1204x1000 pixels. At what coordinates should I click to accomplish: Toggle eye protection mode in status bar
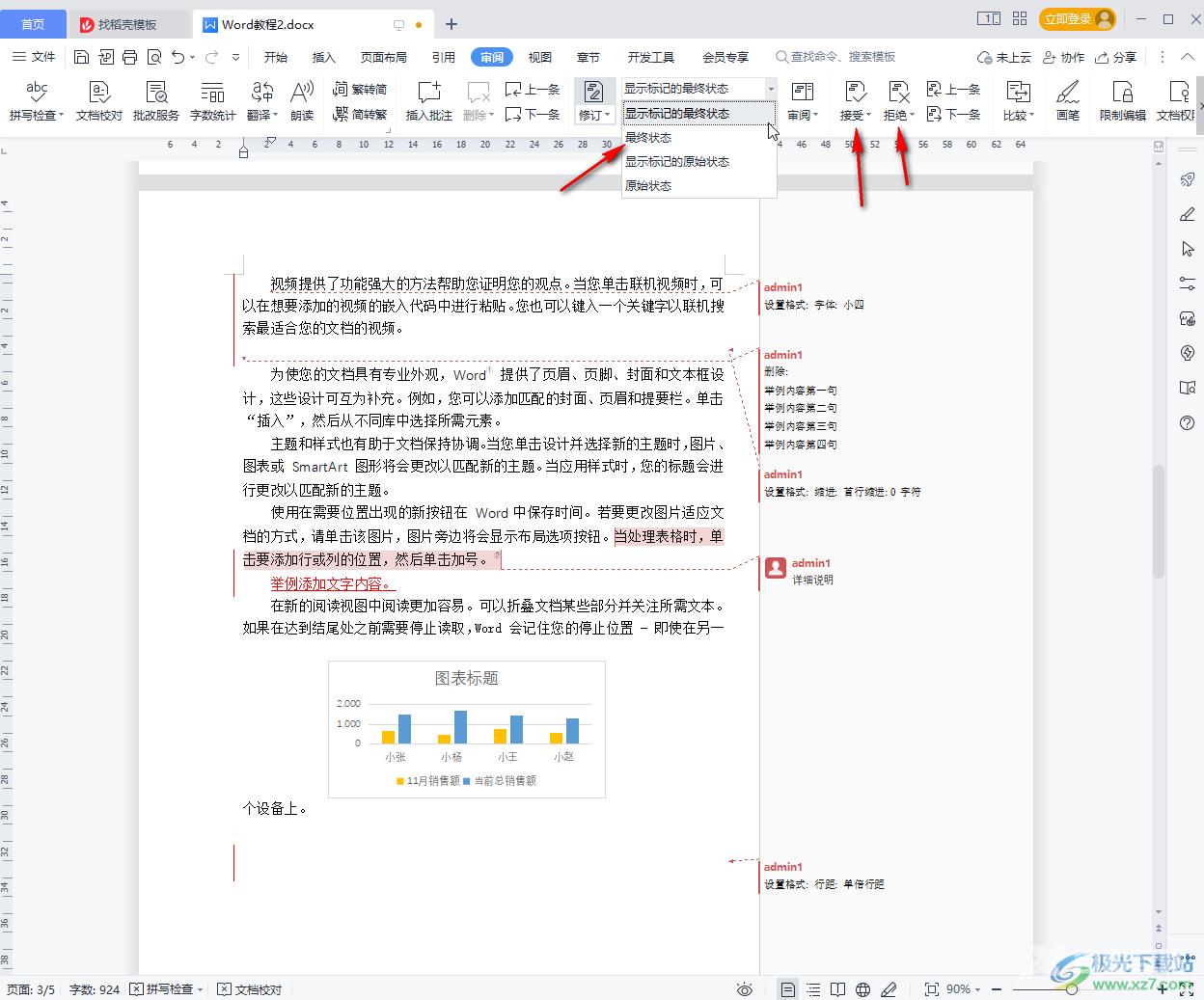coord(744,989)
